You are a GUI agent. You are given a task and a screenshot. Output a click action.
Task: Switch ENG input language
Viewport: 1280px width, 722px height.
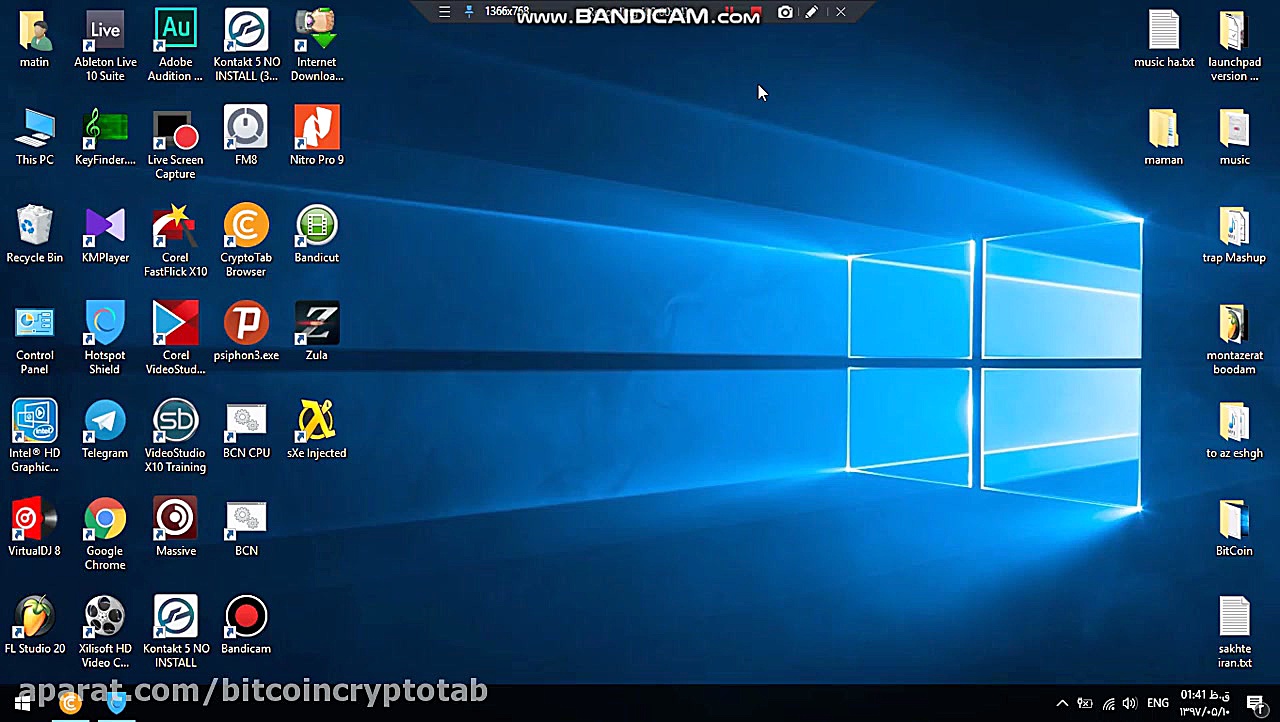[1158, 703]
